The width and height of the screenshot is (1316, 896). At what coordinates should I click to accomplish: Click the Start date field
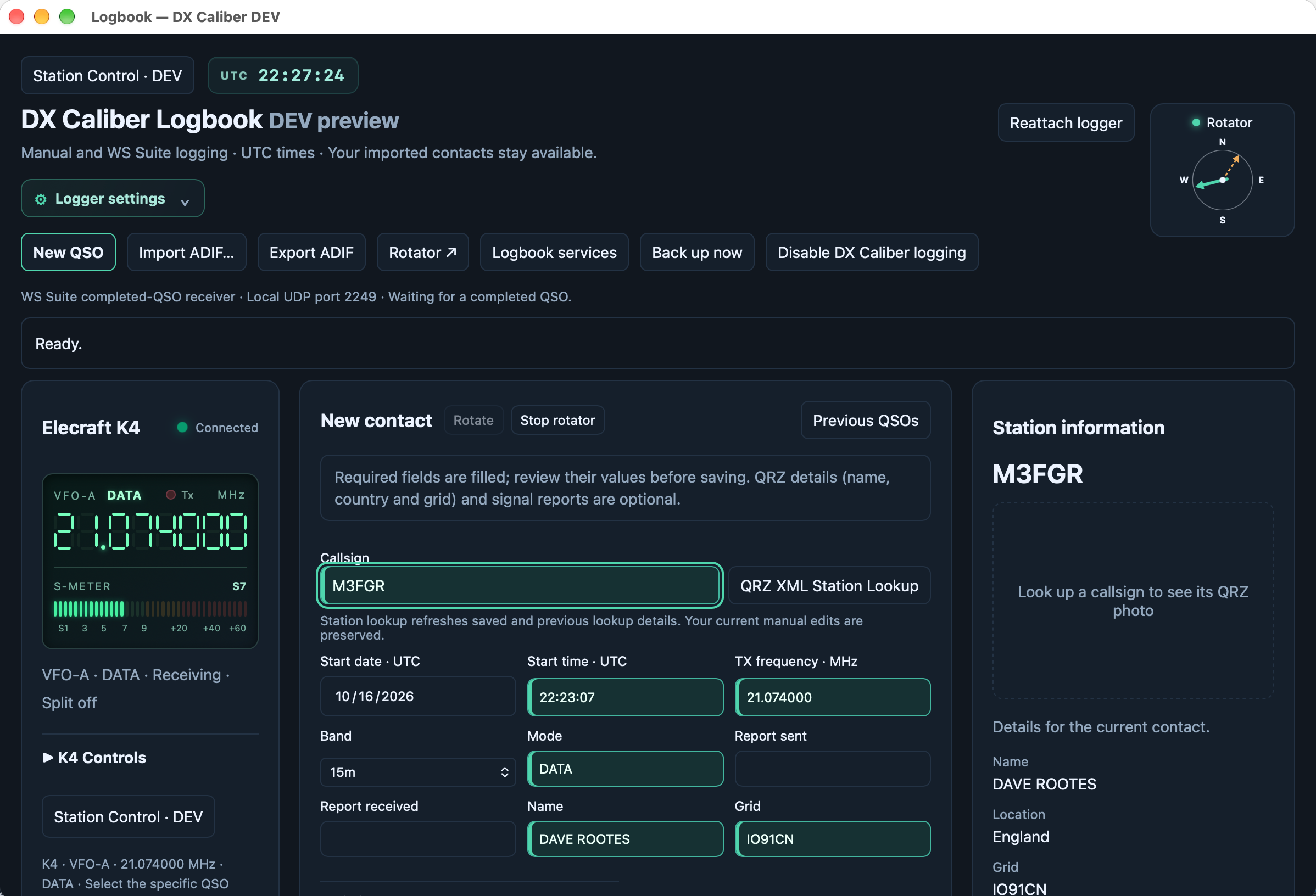click(x=418, y=696)
